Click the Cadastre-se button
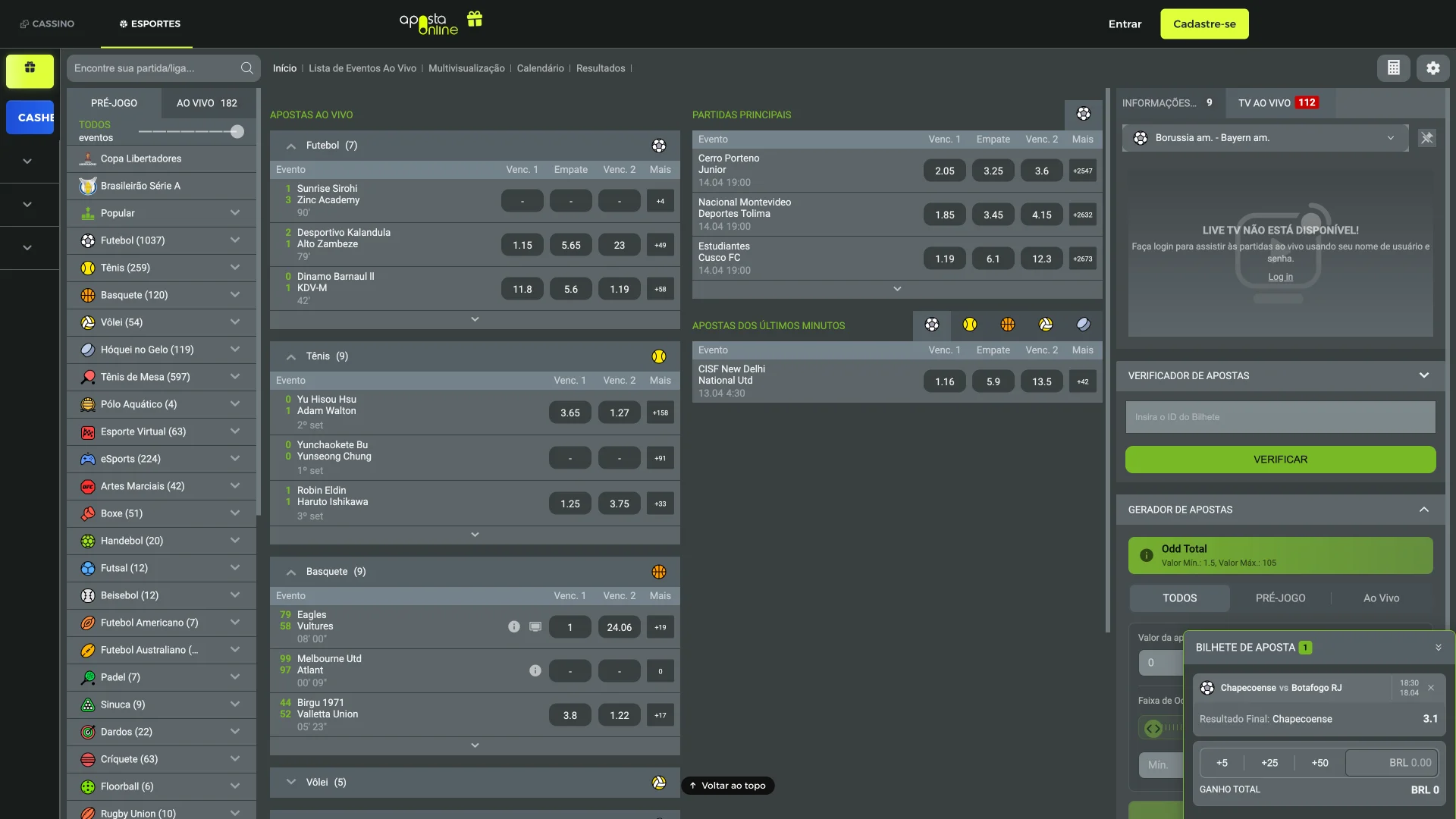The image size is (1456, 819). 1204,24
